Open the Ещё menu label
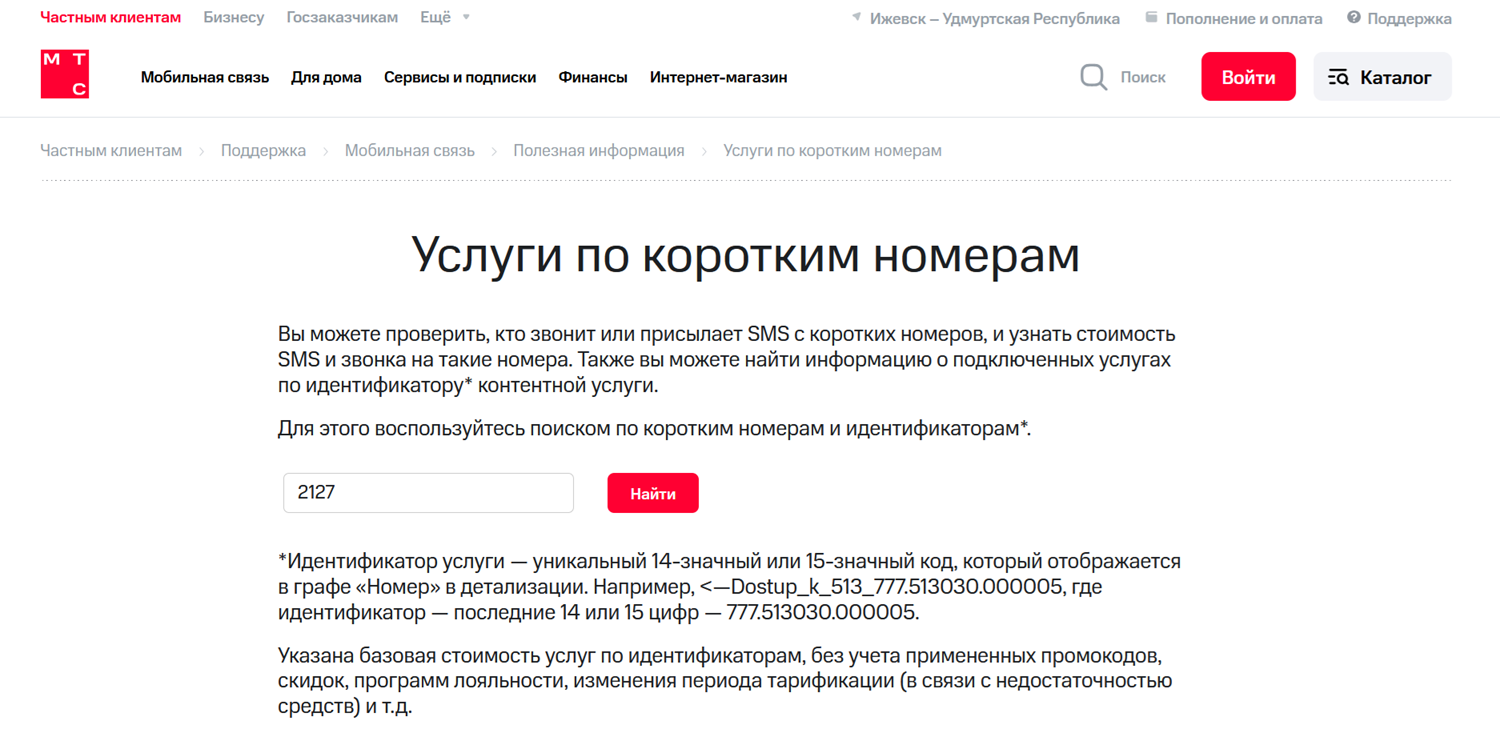 coord(435,18)
